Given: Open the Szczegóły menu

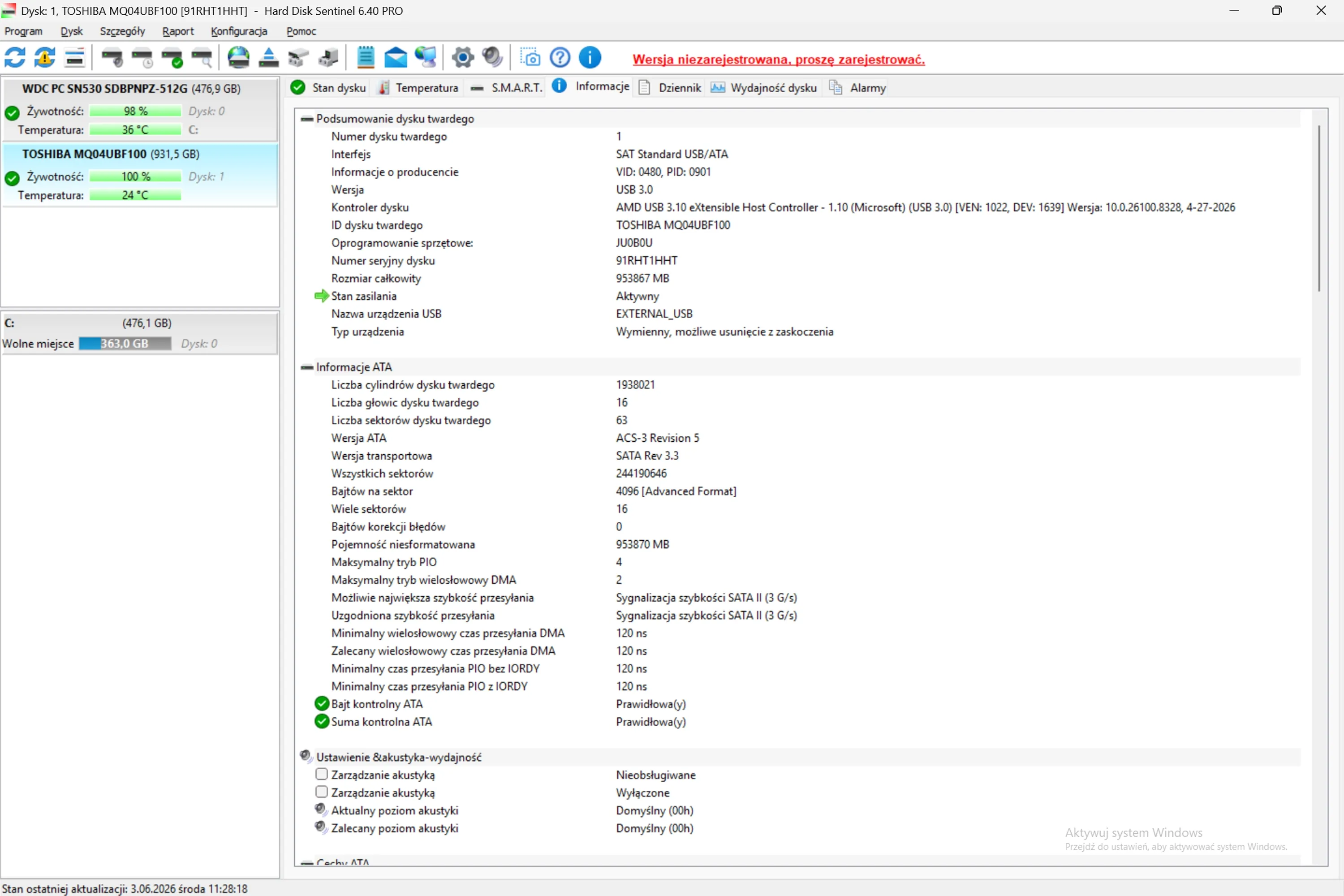Looking at the screenshot, I should click(x=122, y=31).
